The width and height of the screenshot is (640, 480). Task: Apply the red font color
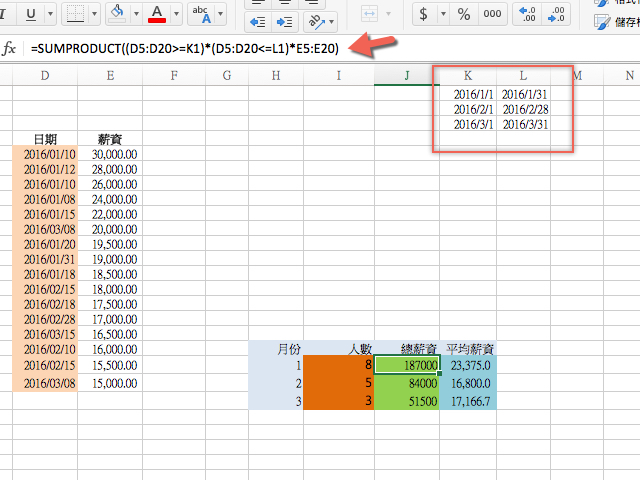coord(156,14)
